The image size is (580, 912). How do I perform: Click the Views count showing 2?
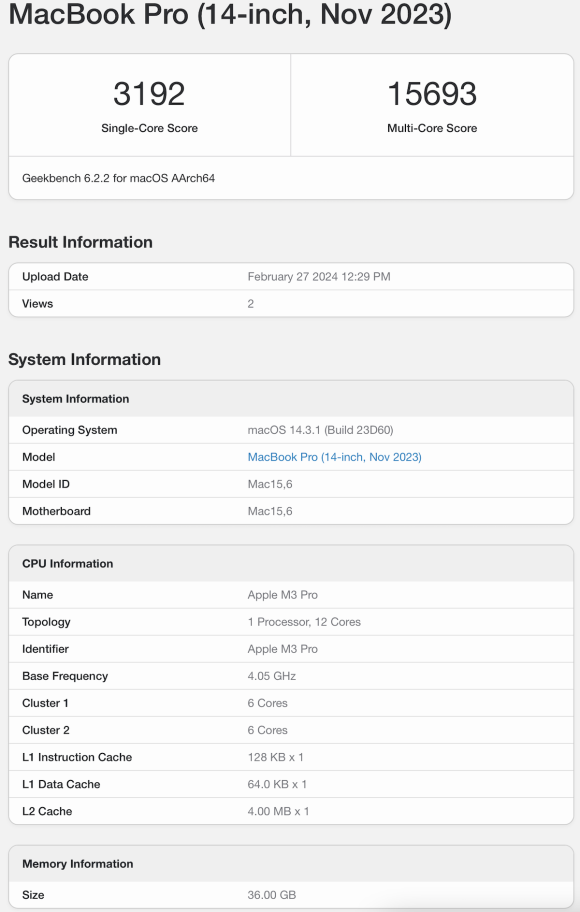tap(251, 303)
